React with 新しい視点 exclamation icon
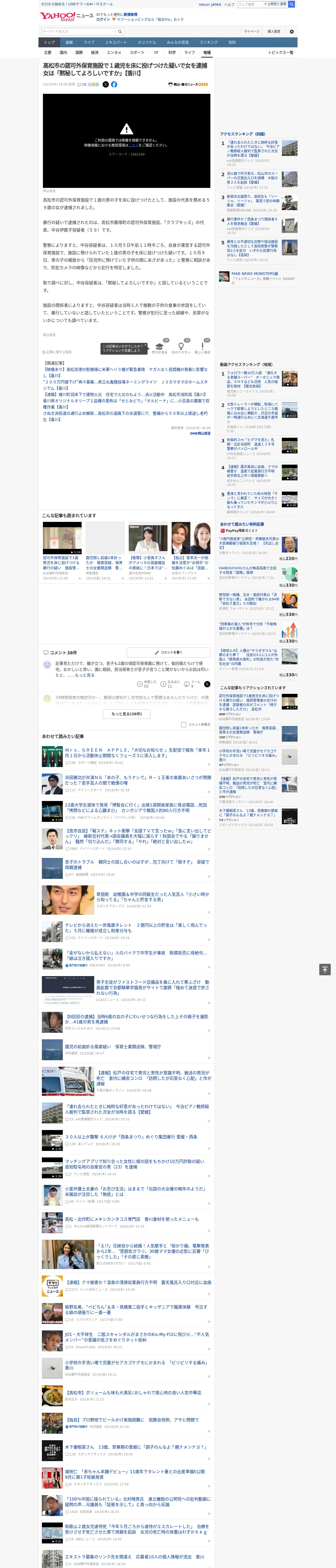The width and height of the screenshot is (336, 1568). [x=203, y=346]
